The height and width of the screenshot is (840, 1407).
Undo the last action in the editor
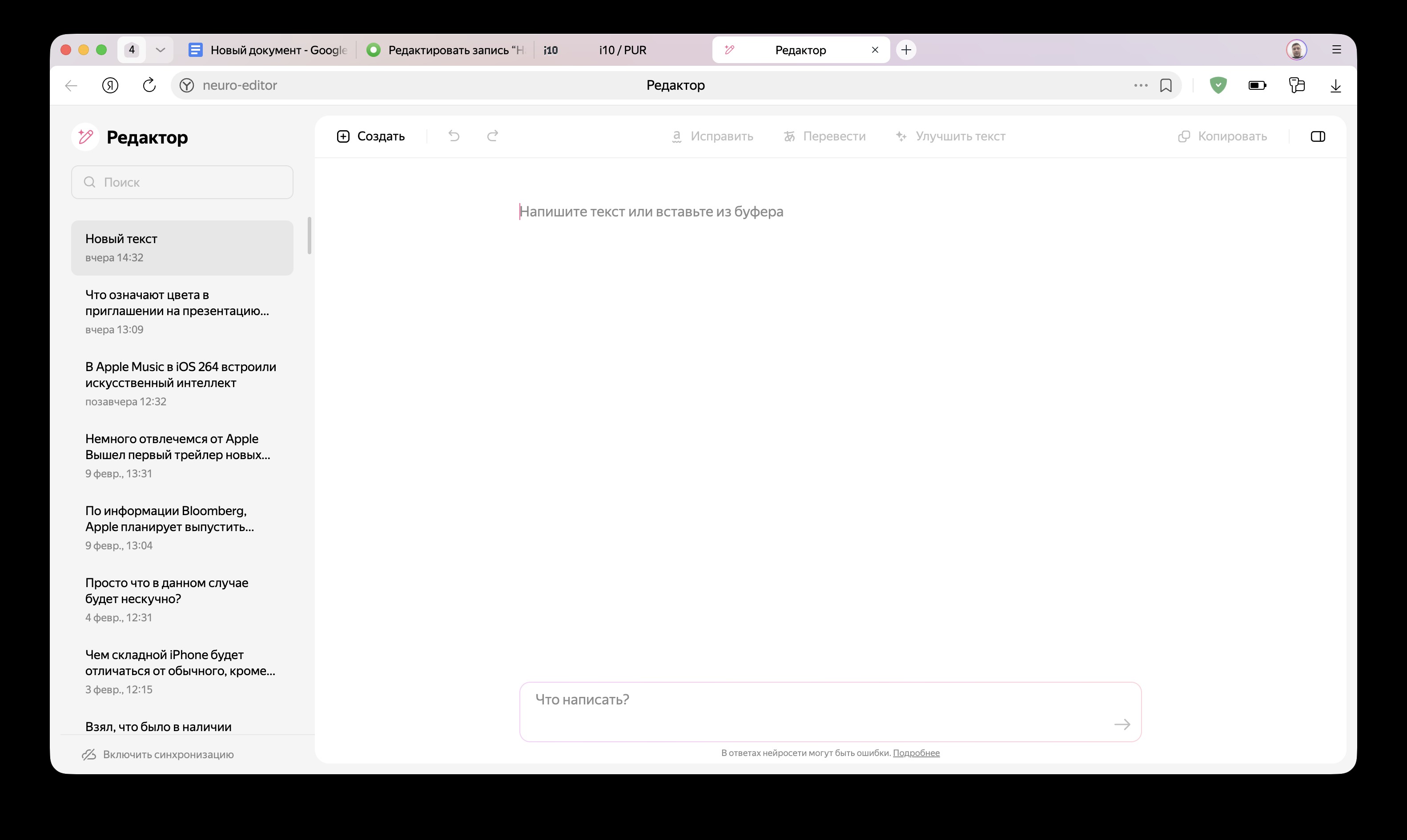coord(454,136)
